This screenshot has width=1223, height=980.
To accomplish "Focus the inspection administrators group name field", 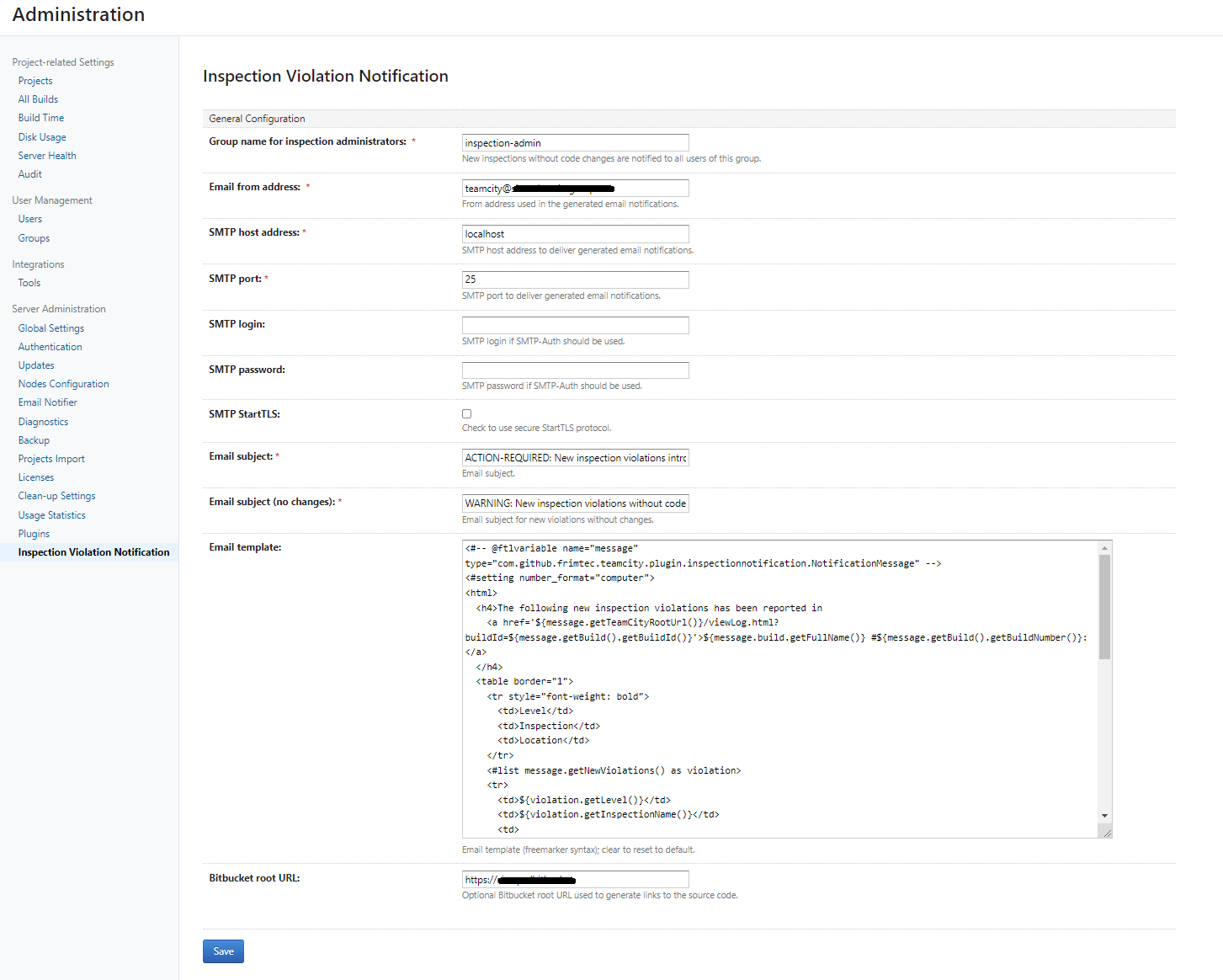I will pyautogui.click(x=576, y=143).
